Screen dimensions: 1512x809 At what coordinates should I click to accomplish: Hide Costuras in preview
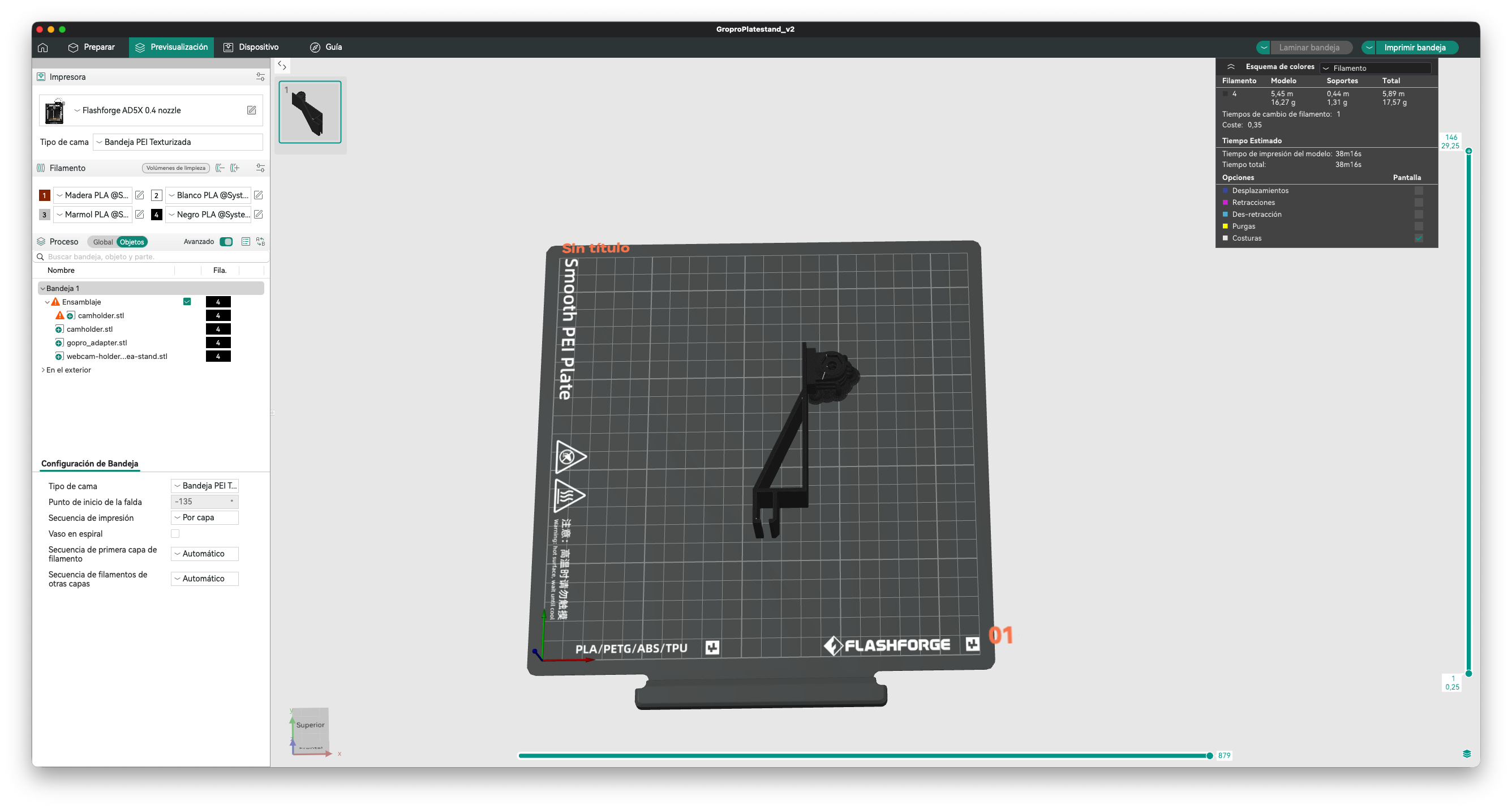click(1418, 238)
